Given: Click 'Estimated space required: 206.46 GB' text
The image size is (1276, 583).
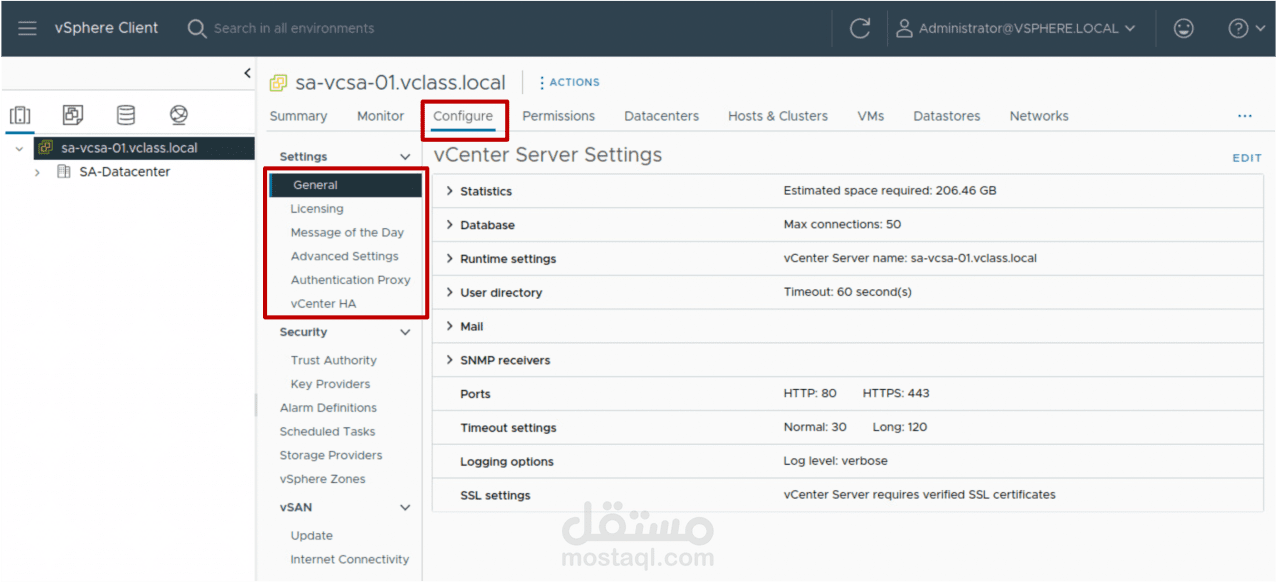Looking at the screenshot, I should (890, 191).
